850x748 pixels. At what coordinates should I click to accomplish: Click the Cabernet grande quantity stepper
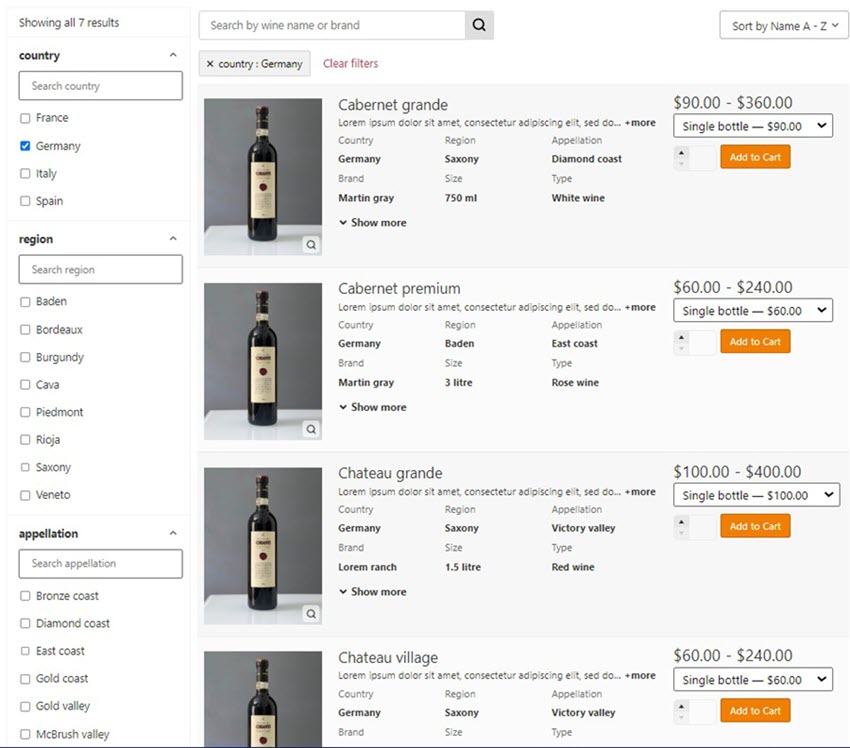coord(695,158)
